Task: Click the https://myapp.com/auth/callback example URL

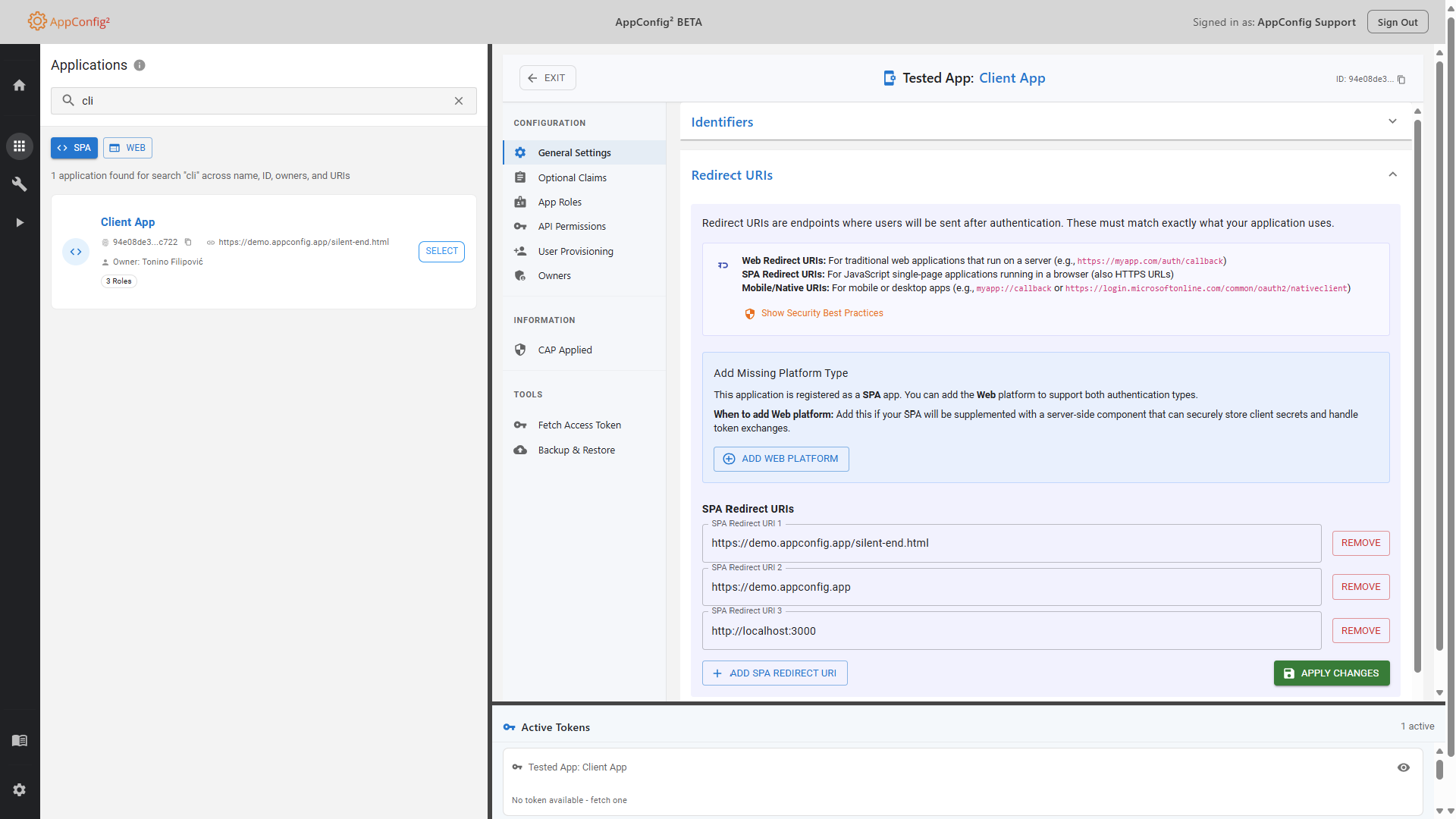Action: (x=1150, y=261)
